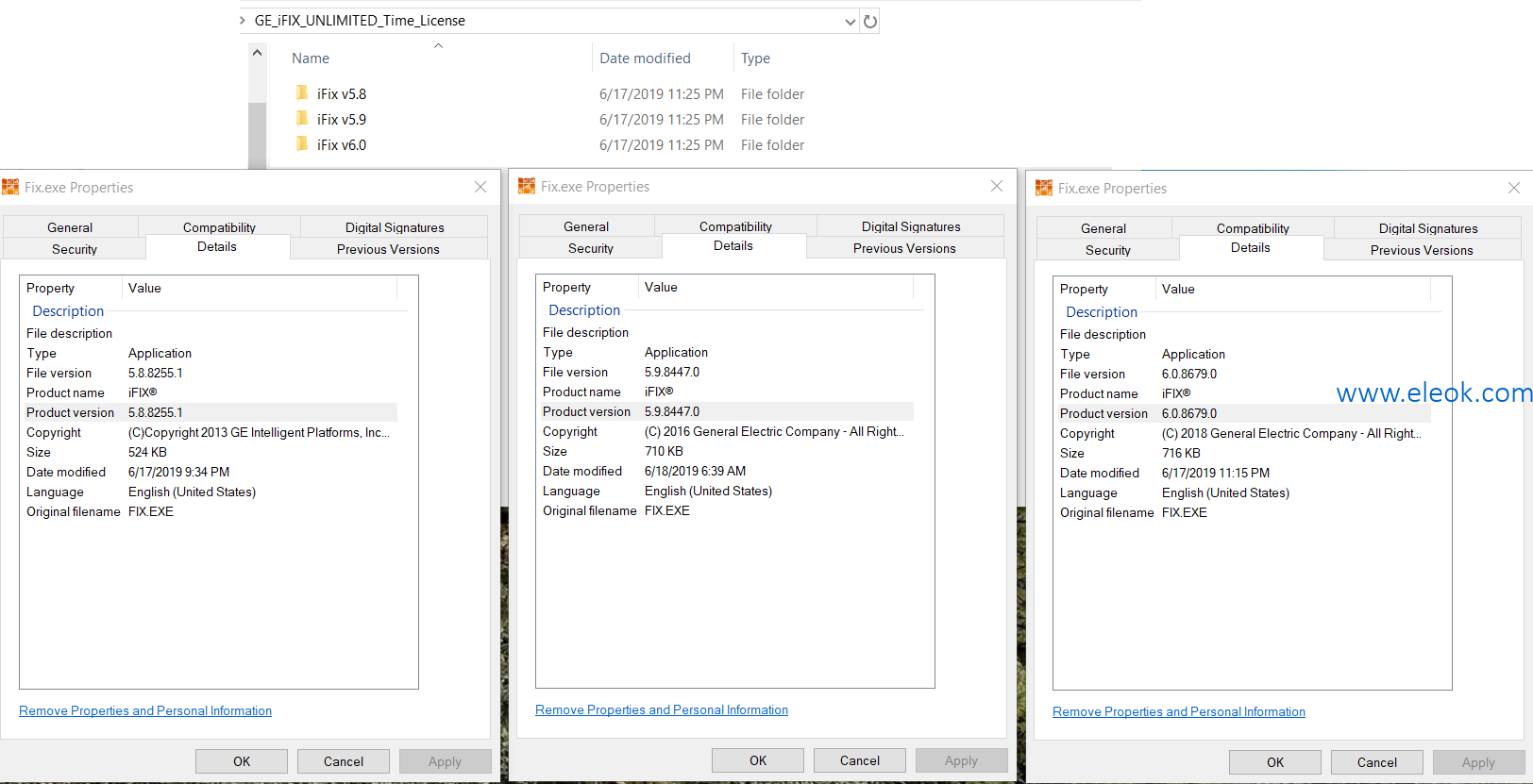Open the General tab in the right Properties window

click(x=1103, y=228)
